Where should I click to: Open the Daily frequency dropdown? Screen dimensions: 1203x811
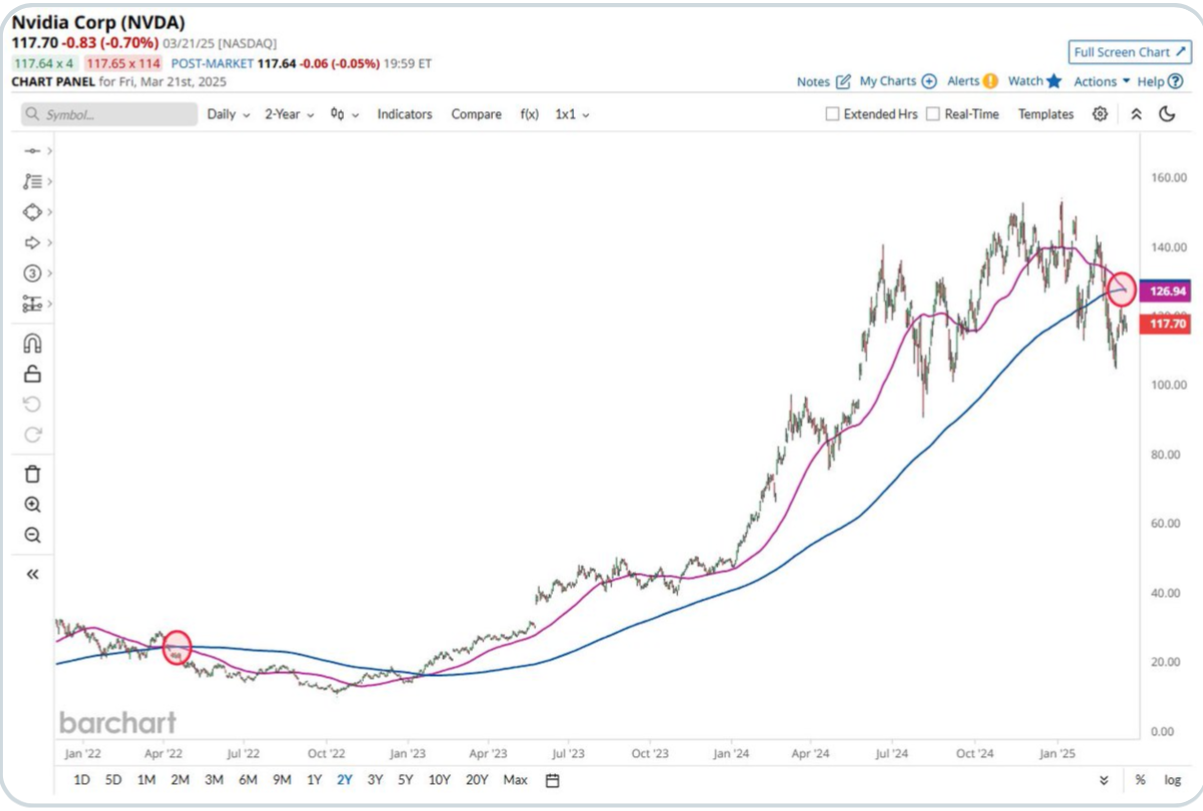[x=227, y=114]
